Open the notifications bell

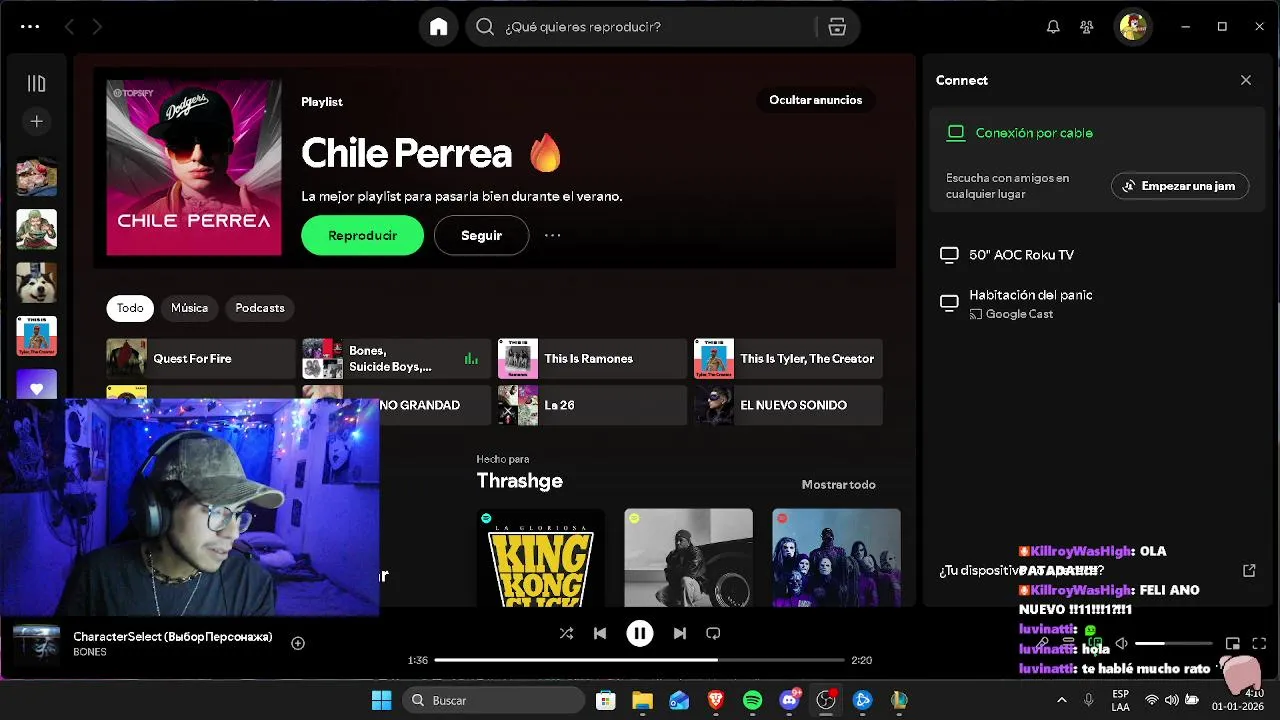pos(1053,27)
